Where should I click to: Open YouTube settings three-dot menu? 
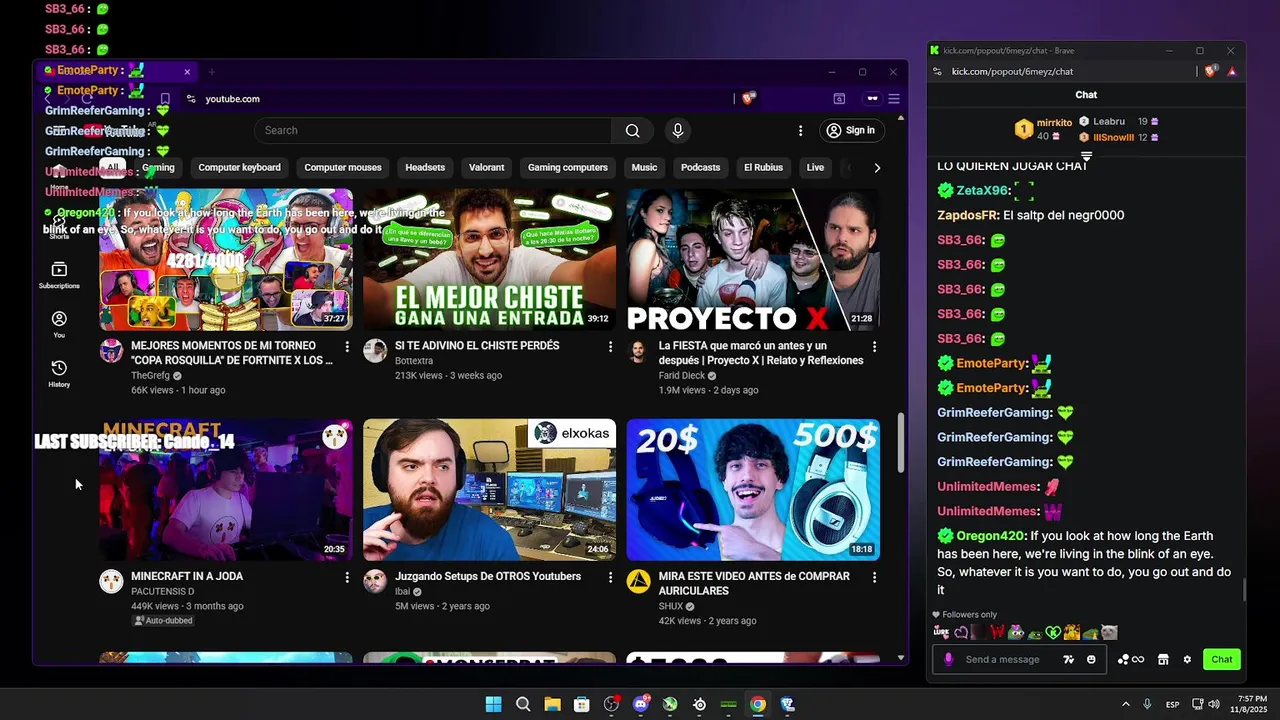800,130
